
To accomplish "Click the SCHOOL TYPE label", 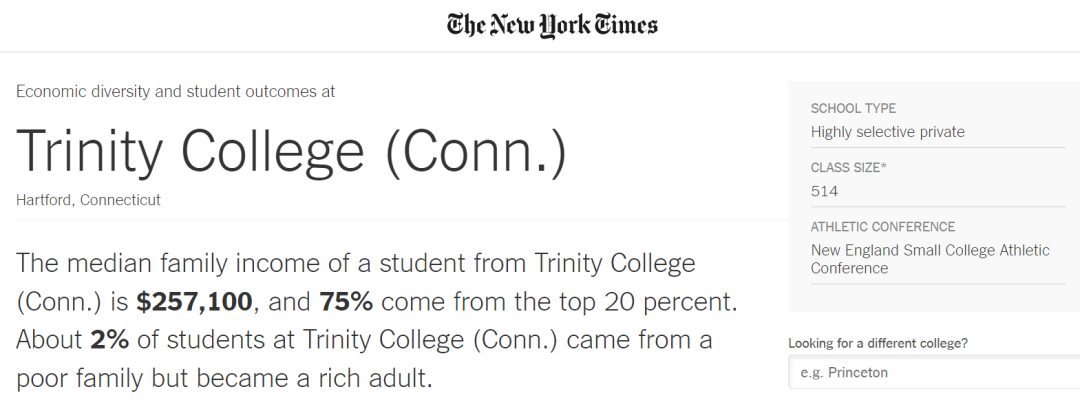I will click(853, 108).
